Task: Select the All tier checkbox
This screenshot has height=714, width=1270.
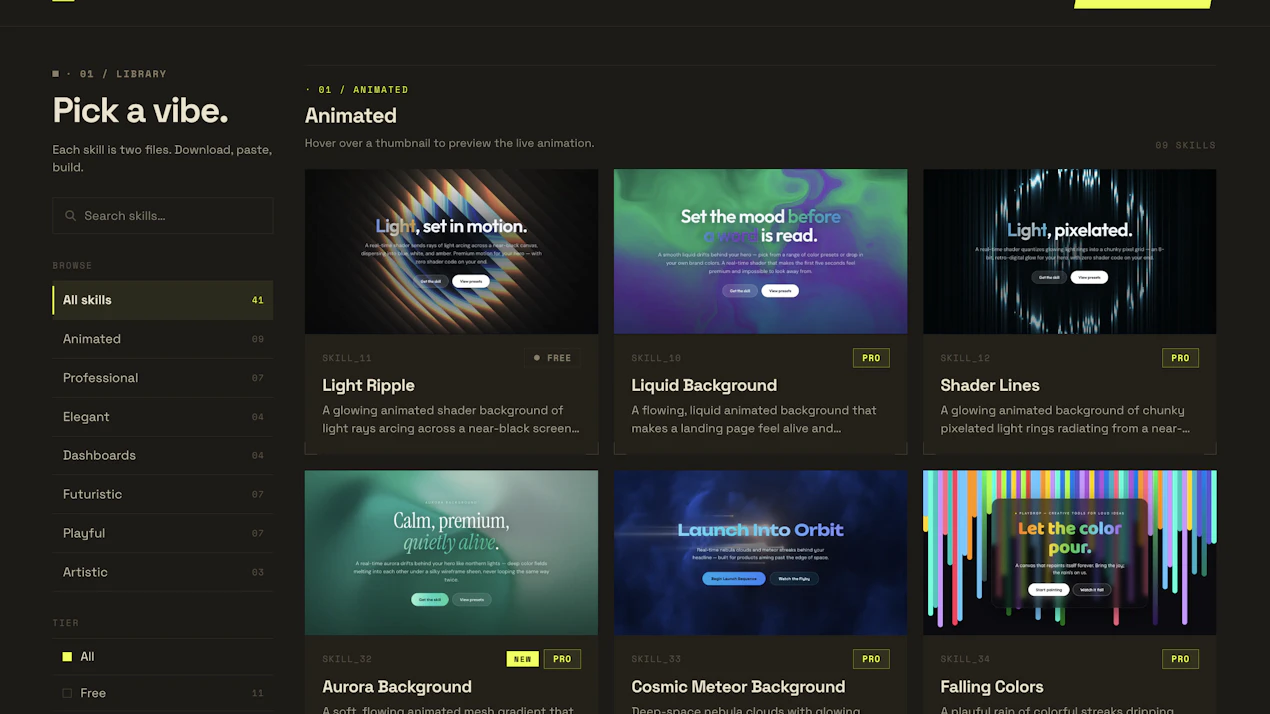Action: point(67,657)
